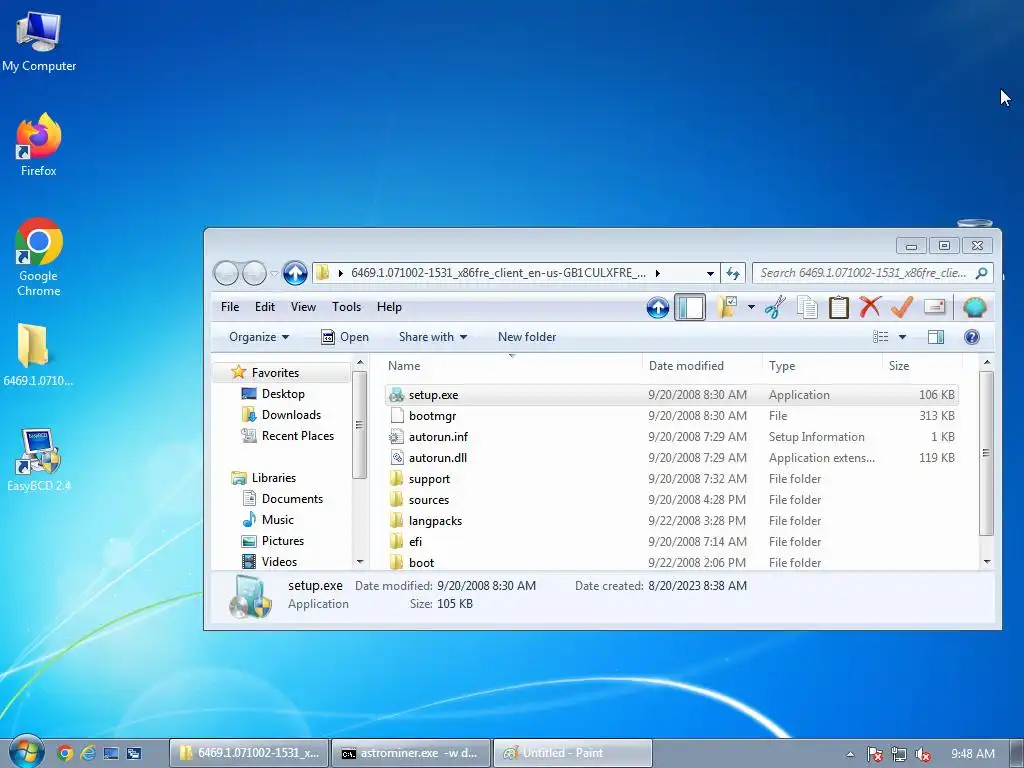Select Favorites in the navigation pane
This screenshot has height=768, width=1024.
(x=275, y=373)
